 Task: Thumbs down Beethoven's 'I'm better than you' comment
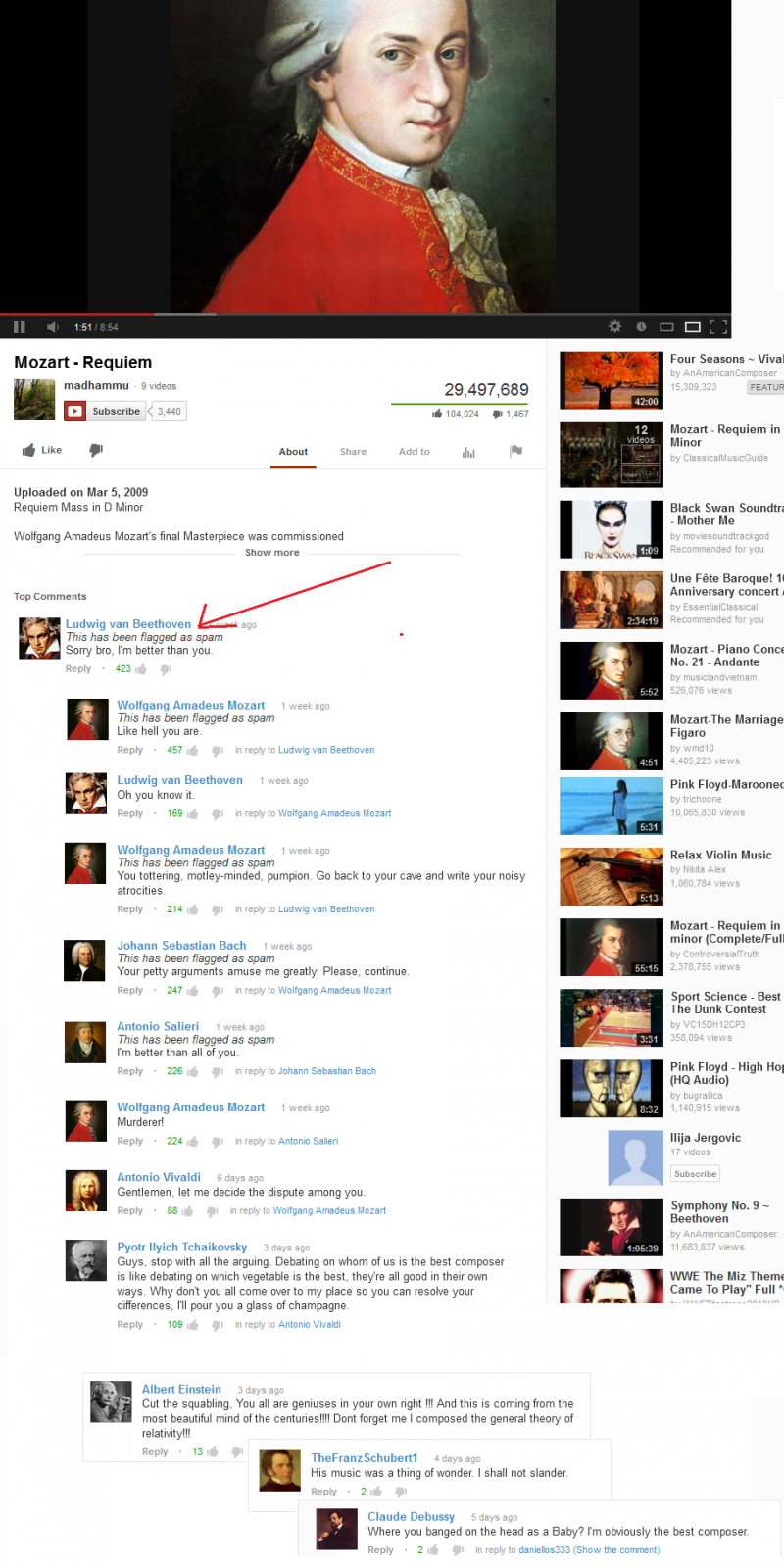pos(166,669)
